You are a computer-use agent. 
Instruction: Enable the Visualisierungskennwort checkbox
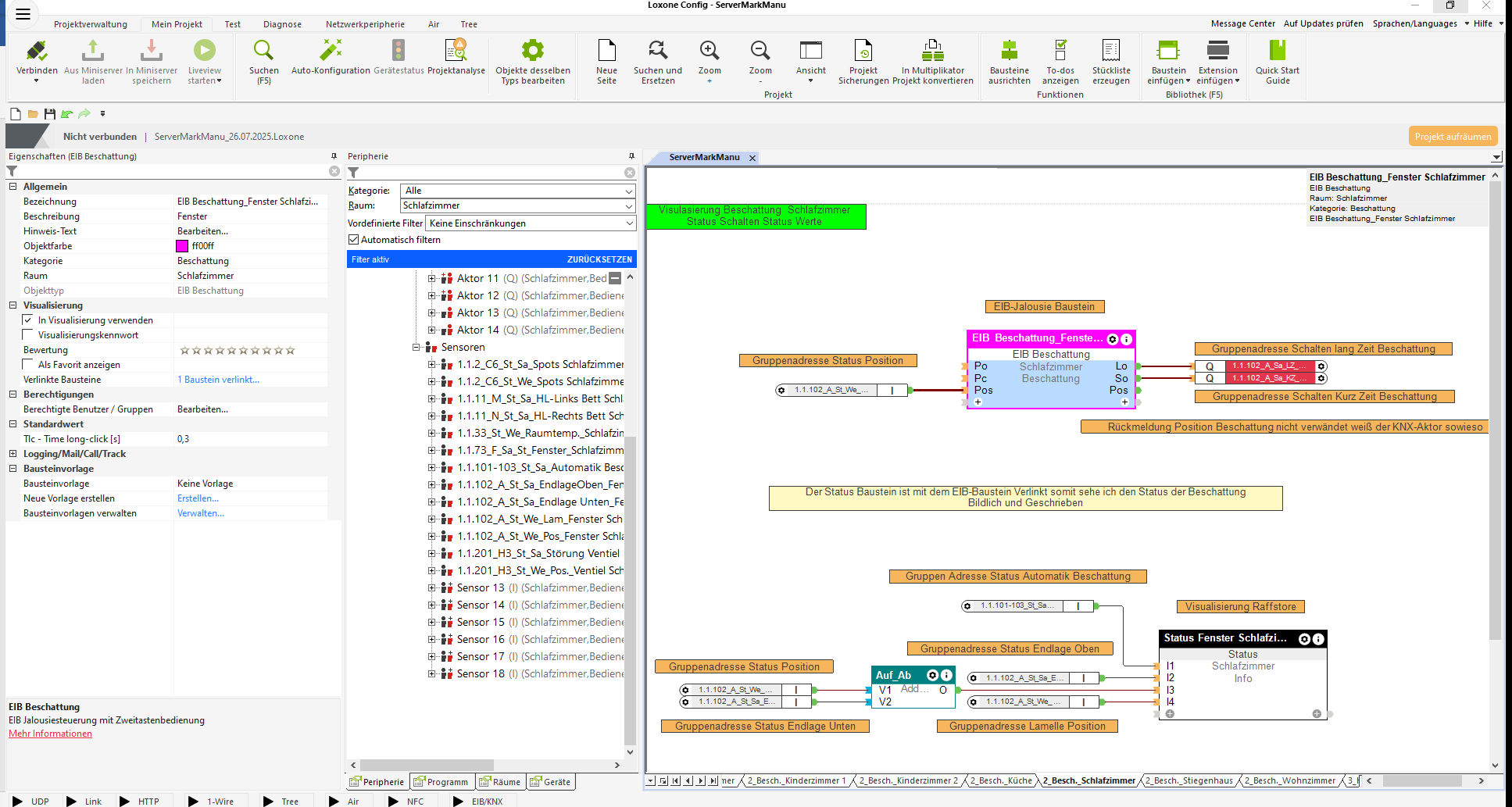[x=28, y=335]
